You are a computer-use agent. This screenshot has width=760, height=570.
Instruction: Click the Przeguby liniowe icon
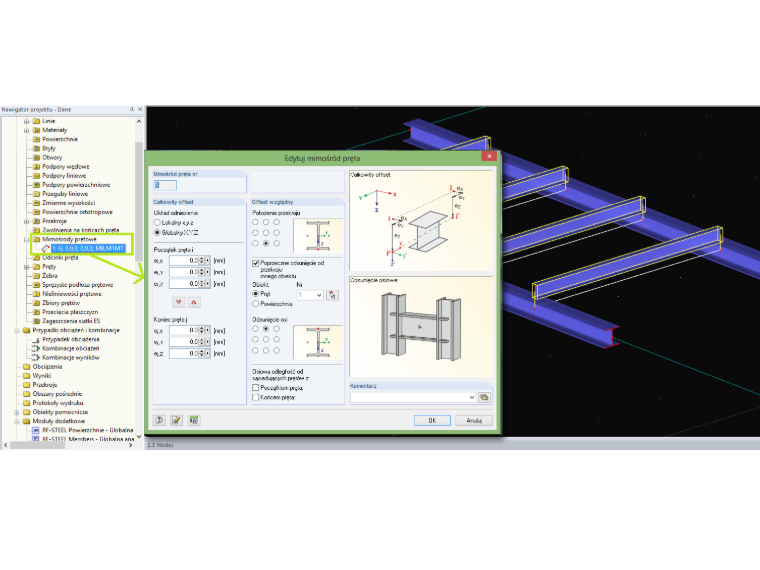pyautogui.click(x=36, y=194)
